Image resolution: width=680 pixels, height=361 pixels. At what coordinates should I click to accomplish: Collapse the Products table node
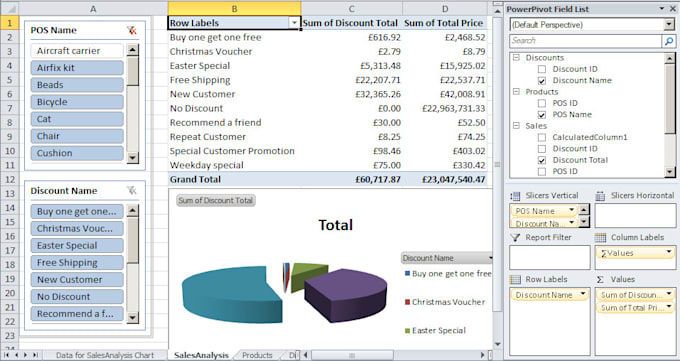(x=516, y=92)
